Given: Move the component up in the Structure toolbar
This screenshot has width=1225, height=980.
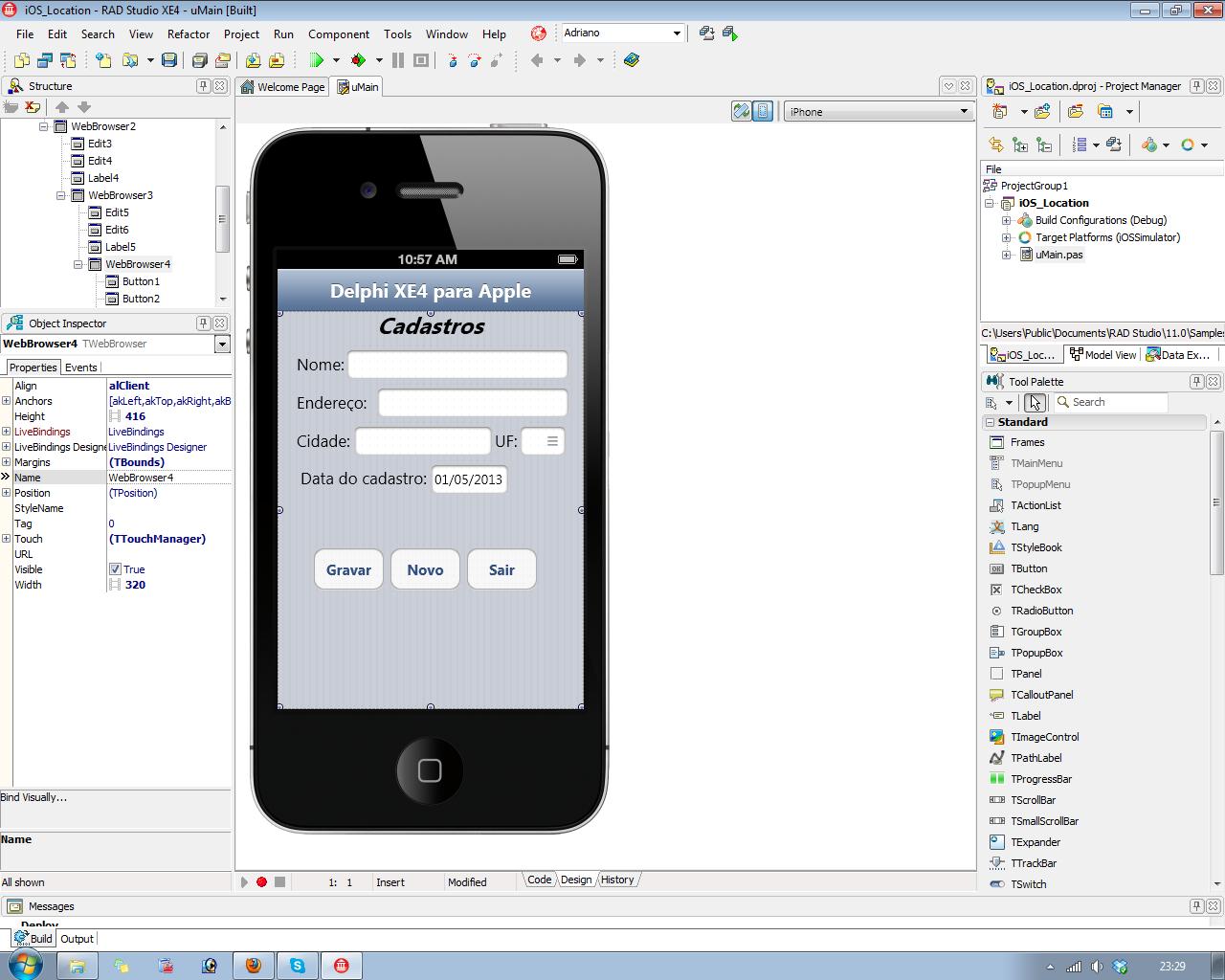Looking at the screenshot, I should [x=62, y=107].
